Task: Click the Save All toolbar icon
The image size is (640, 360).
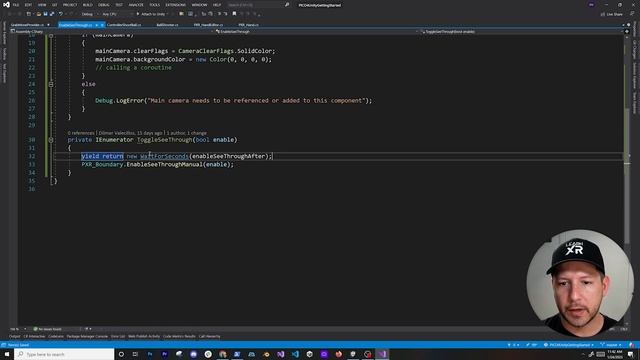Action: (52, 14)
